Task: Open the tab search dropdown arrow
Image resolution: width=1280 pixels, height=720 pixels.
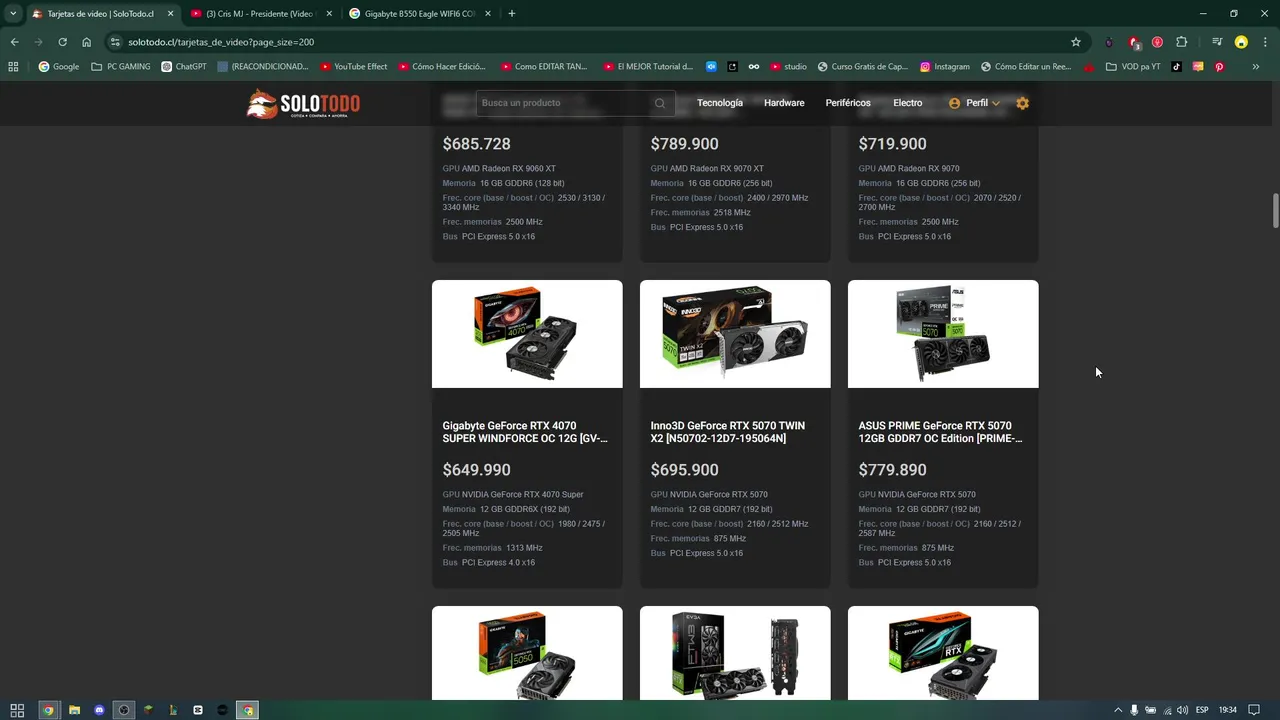Action: click(13, 14)
